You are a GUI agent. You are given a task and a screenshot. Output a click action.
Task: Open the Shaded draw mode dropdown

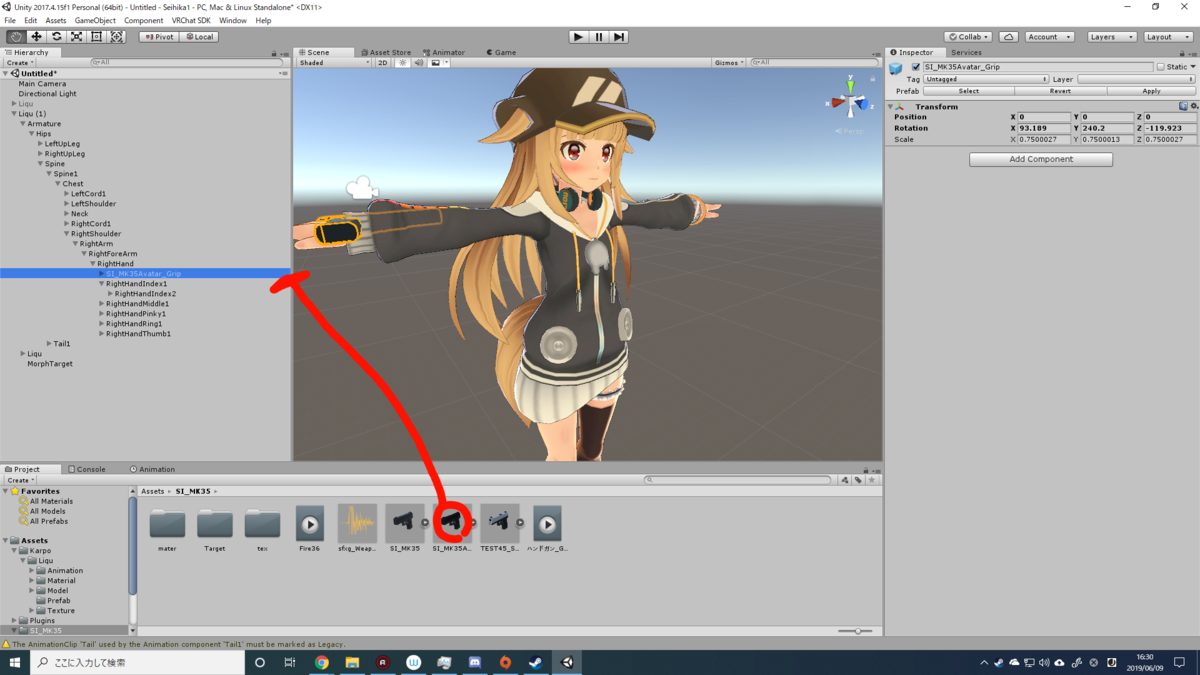pos(334,63)
